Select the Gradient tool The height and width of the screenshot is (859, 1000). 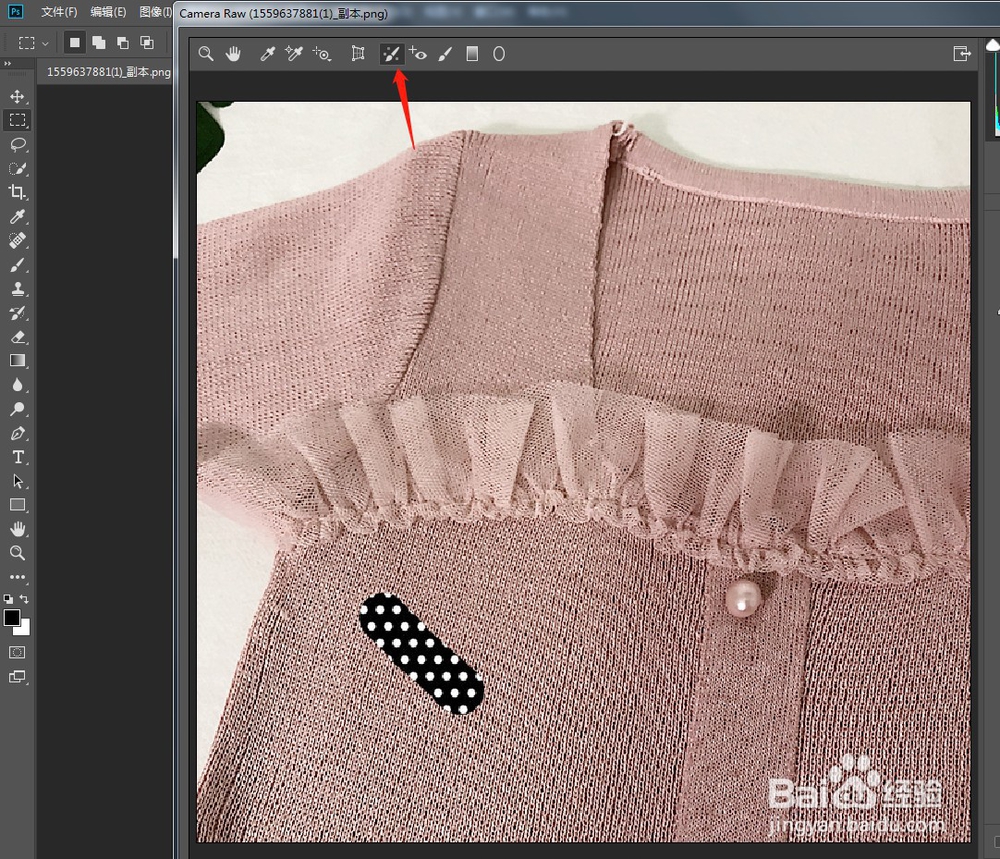(x=17, y=360)
